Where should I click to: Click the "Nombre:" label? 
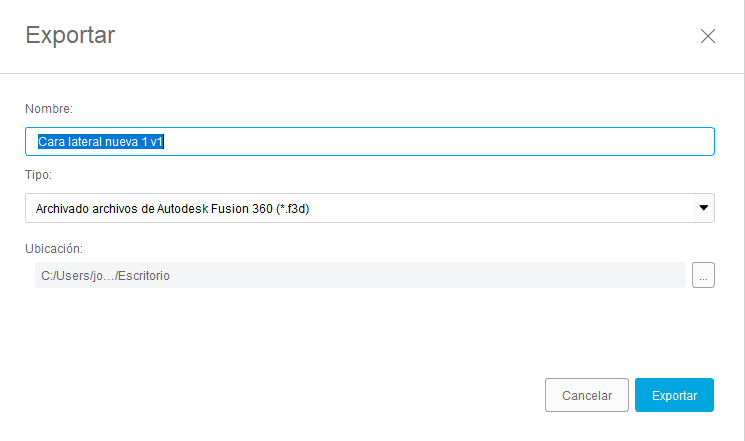point(49,108)
